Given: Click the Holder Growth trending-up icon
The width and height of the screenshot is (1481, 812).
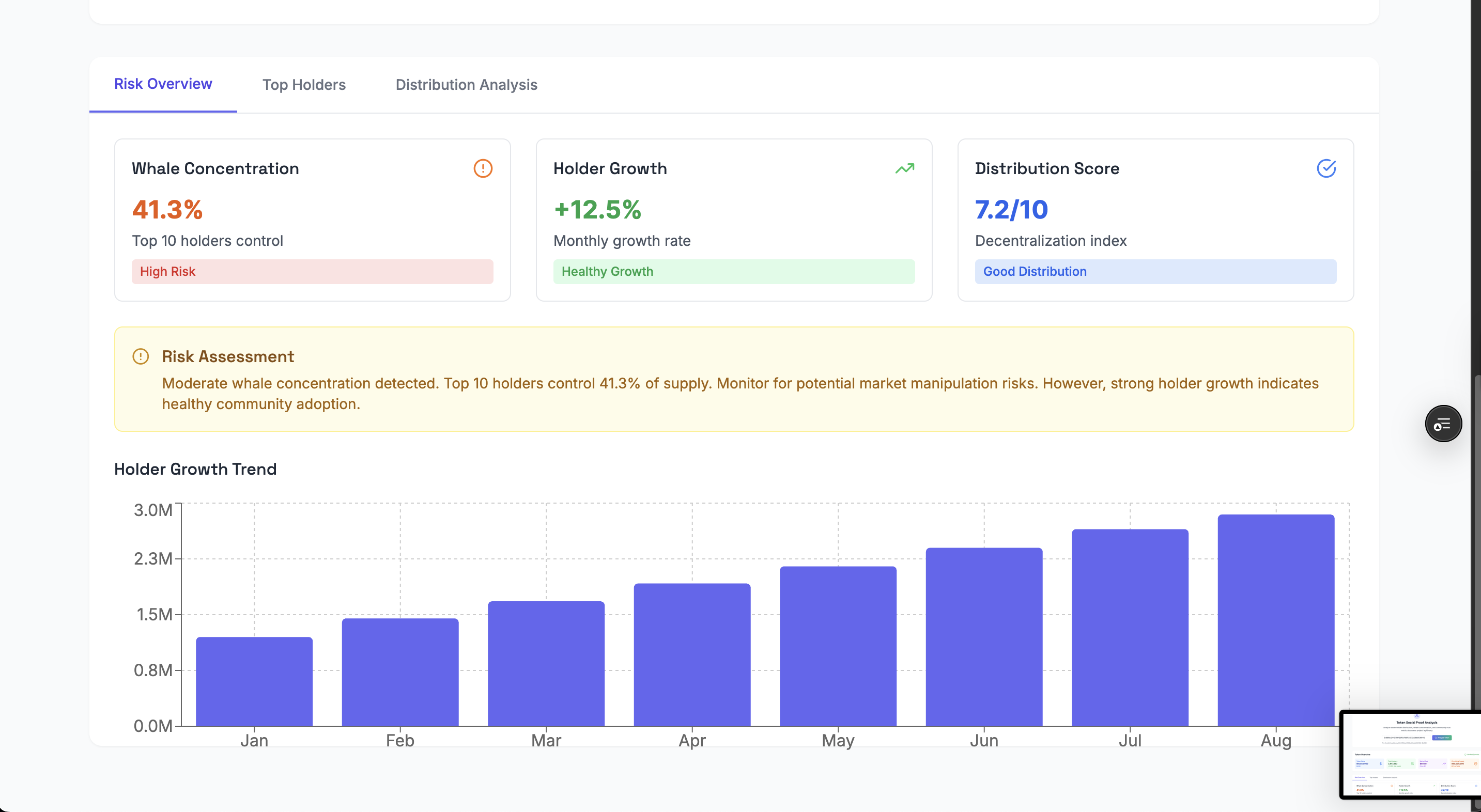Looking at the screenshot, I should [x=904, y=168].
